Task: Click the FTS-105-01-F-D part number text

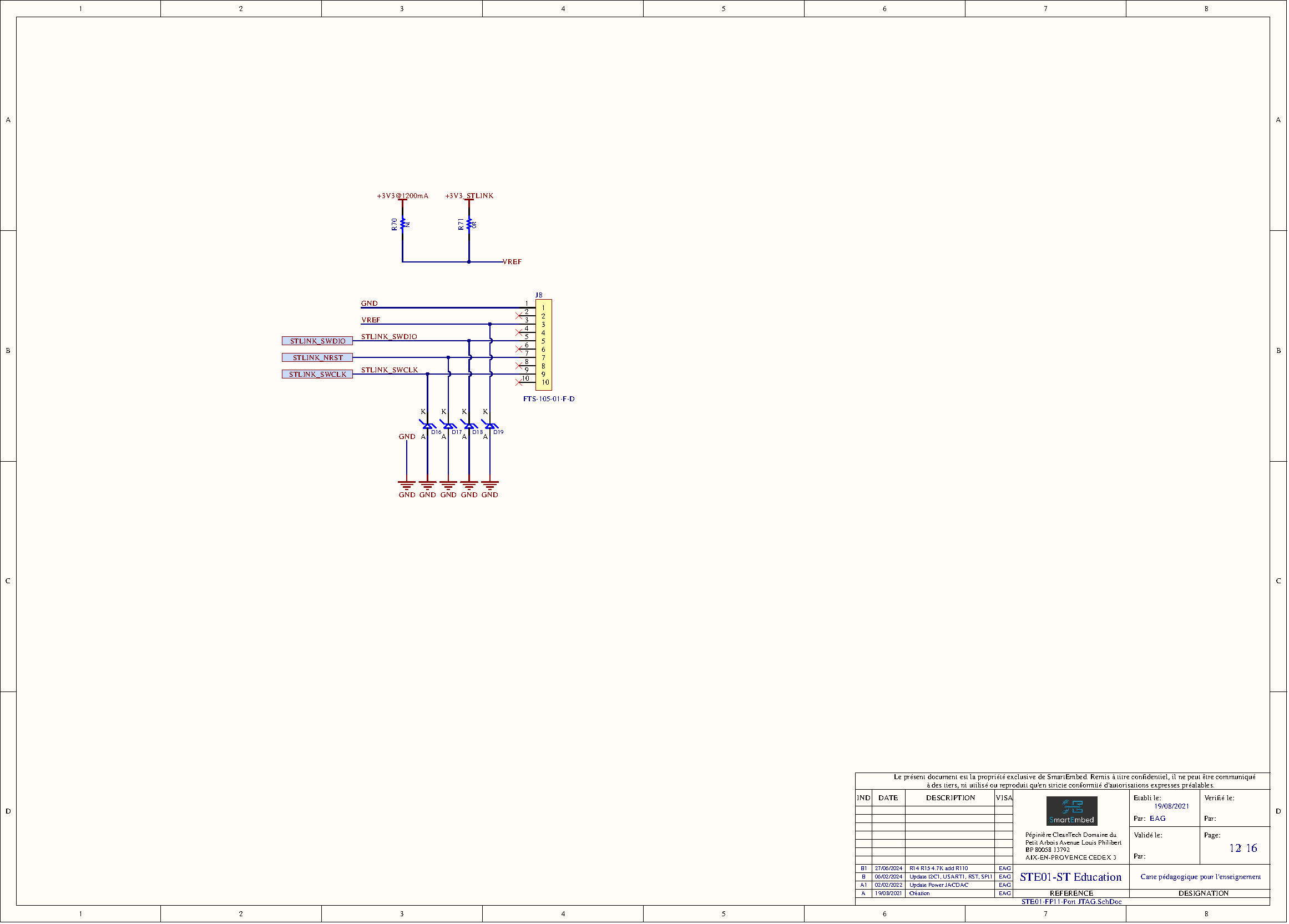Action: (548, 399)
